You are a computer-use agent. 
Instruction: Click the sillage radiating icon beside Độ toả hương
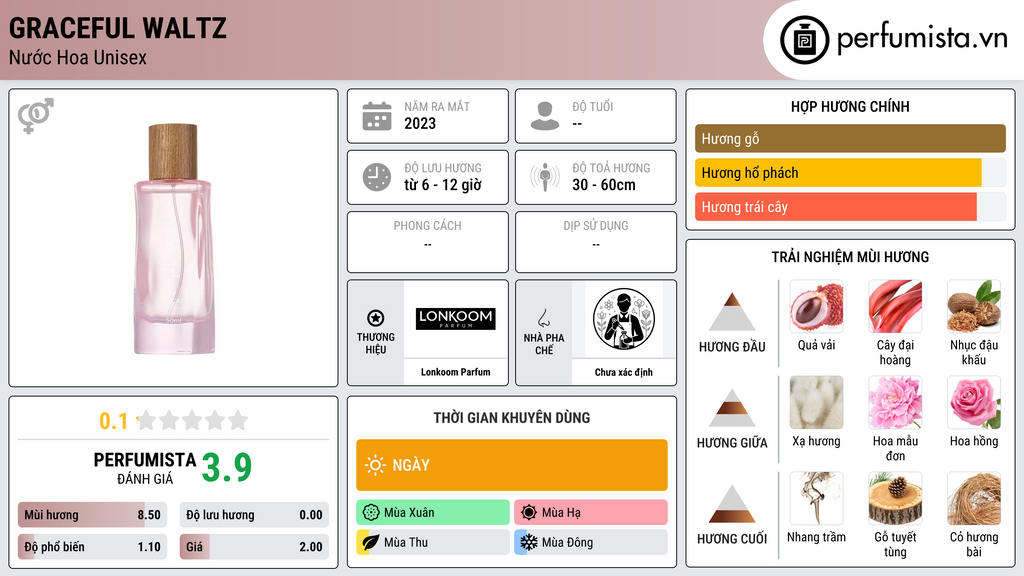click(x=545, y=177)
